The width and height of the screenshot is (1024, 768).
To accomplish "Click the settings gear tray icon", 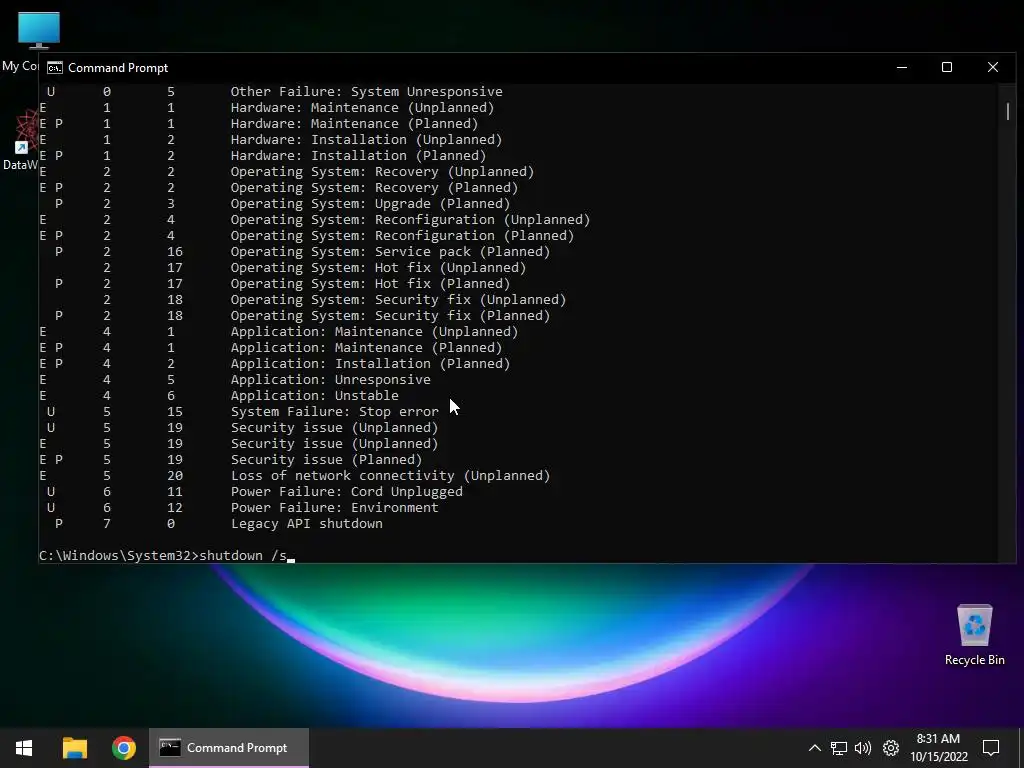I will coord(891,748).
